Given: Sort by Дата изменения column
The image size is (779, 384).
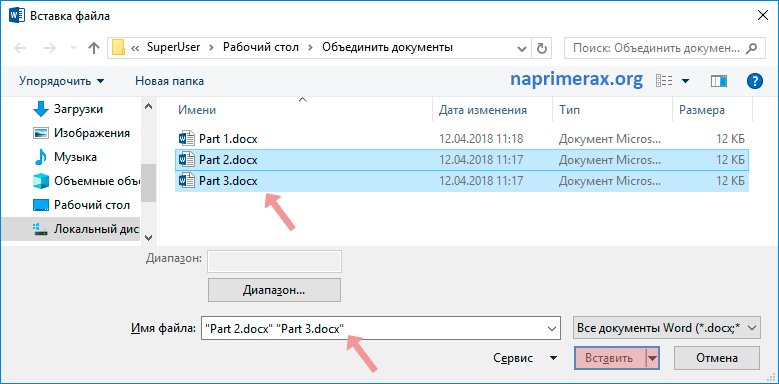Looking at the screenshot, I should click(x=482, y=110).
